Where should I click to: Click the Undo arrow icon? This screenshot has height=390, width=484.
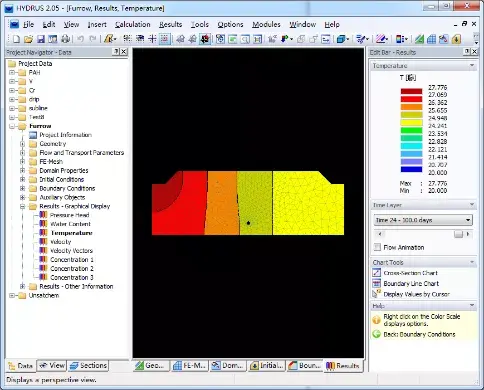coord(80,39)
